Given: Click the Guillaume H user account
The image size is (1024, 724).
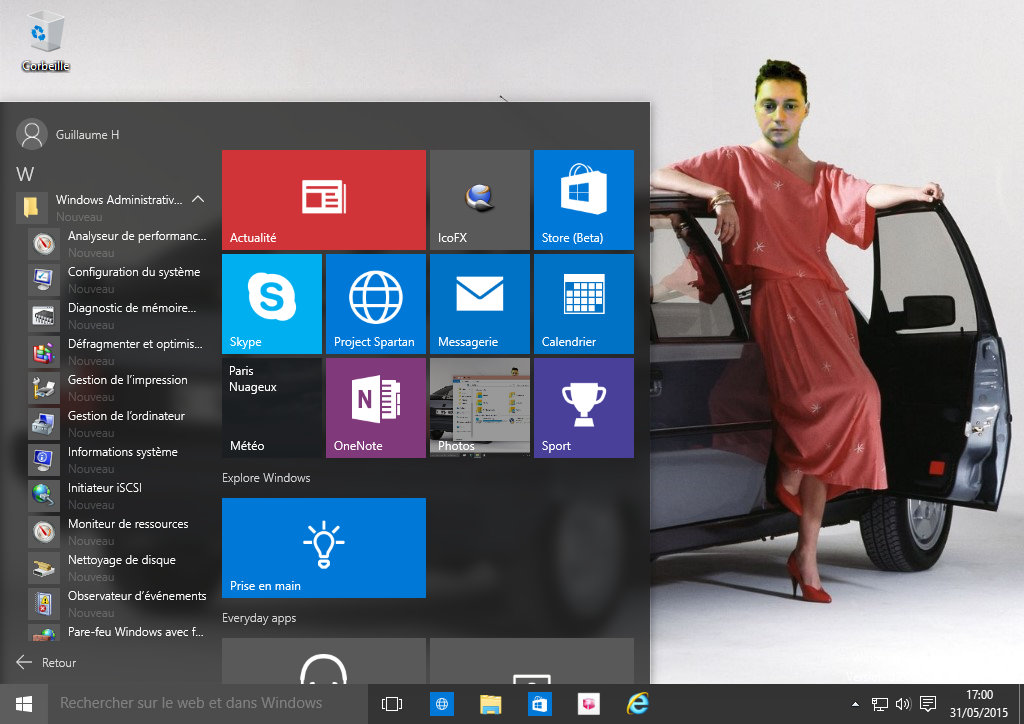Looking at the screenshot, I should click(x=68, y=134).
